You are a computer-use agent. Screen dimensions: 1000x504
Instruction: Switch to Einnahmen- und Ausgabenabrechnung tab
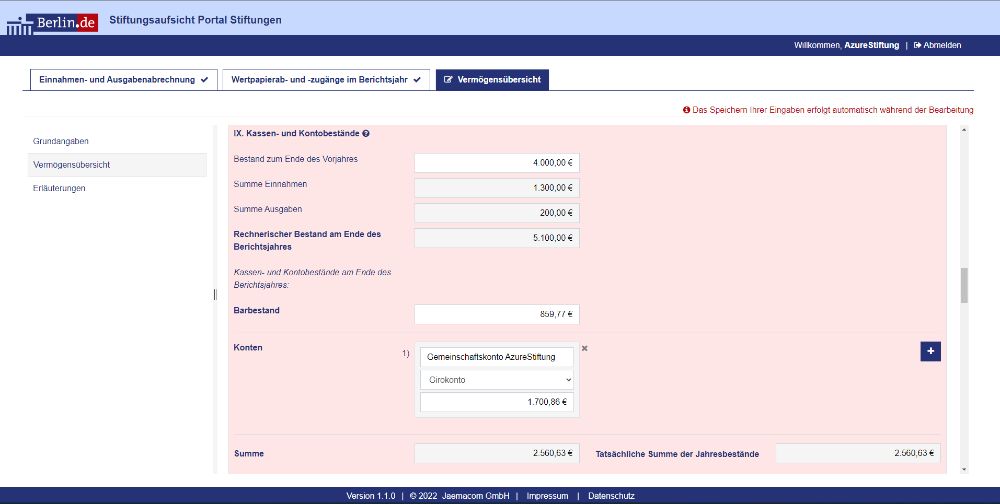[x=123, y=79]
